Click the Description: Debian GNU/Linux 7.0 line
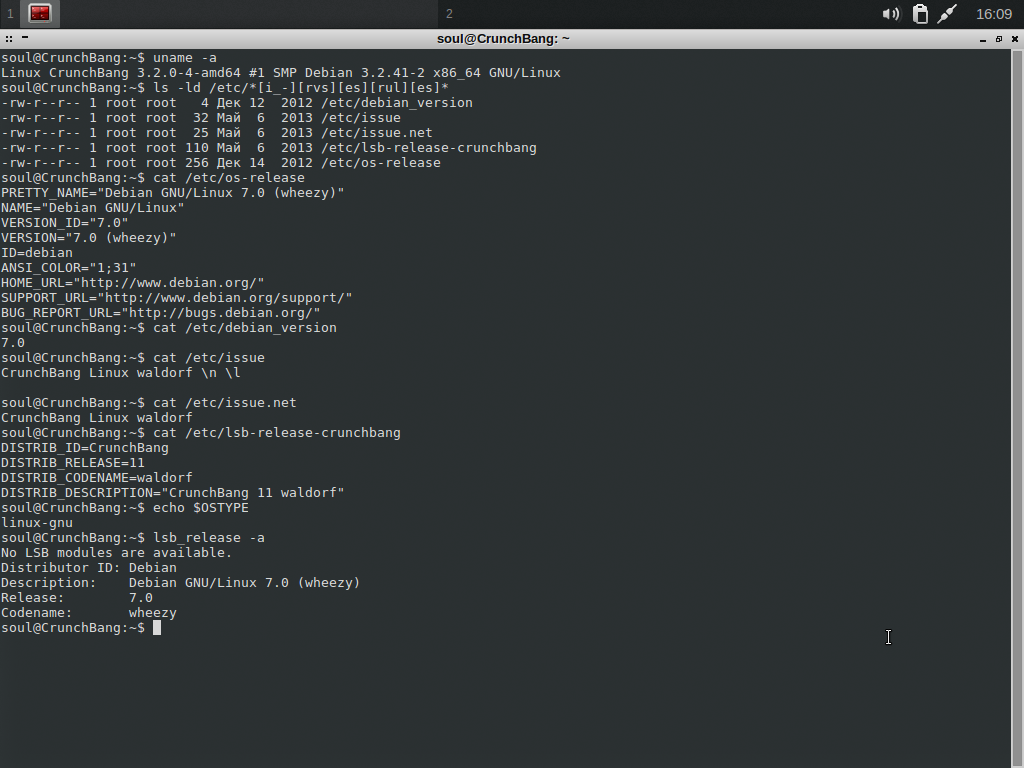This screenshot has height=768, width=1024. pyautogui.click(x=180, y=583)
